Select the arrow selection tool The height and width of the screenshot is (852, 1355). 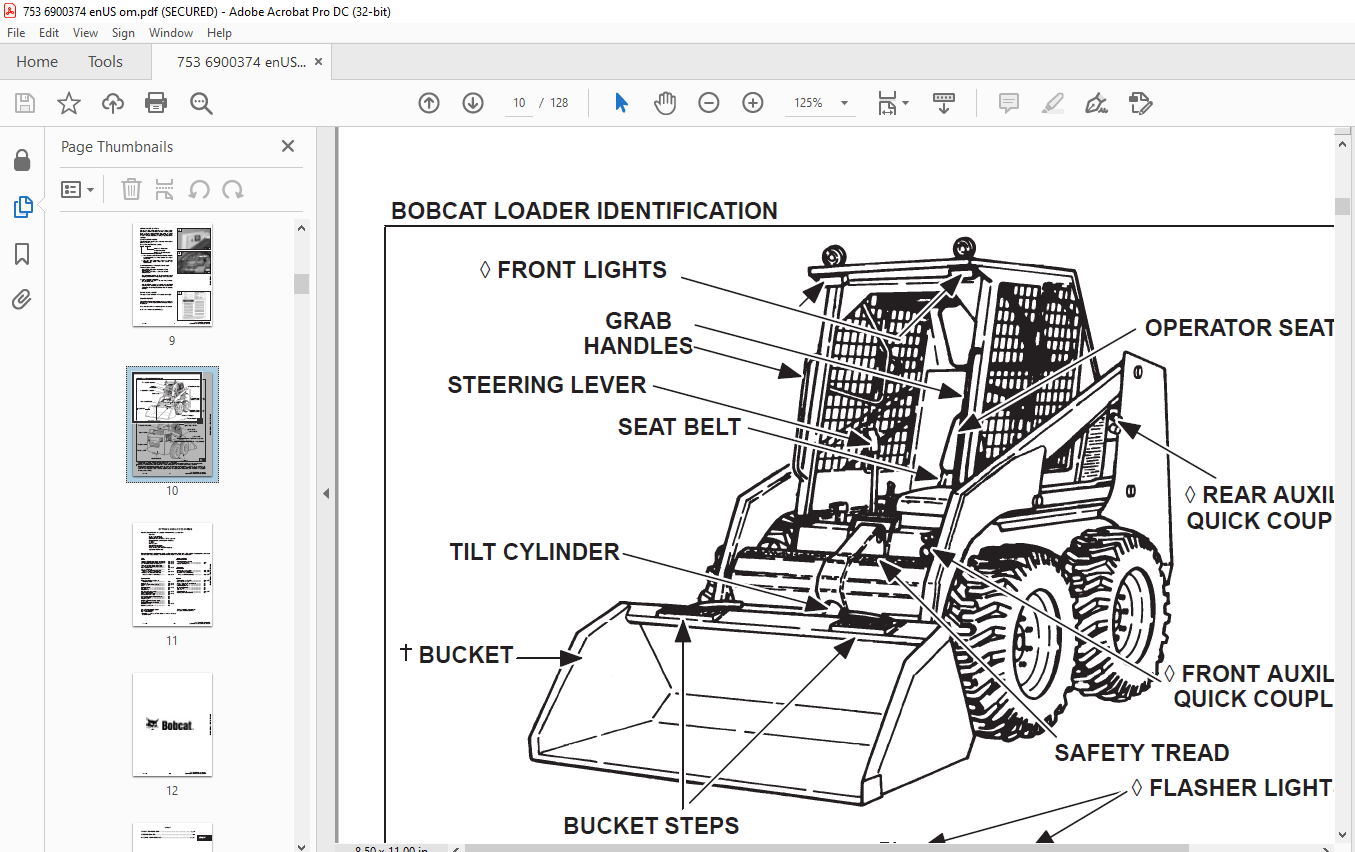(x=621, y=103)
